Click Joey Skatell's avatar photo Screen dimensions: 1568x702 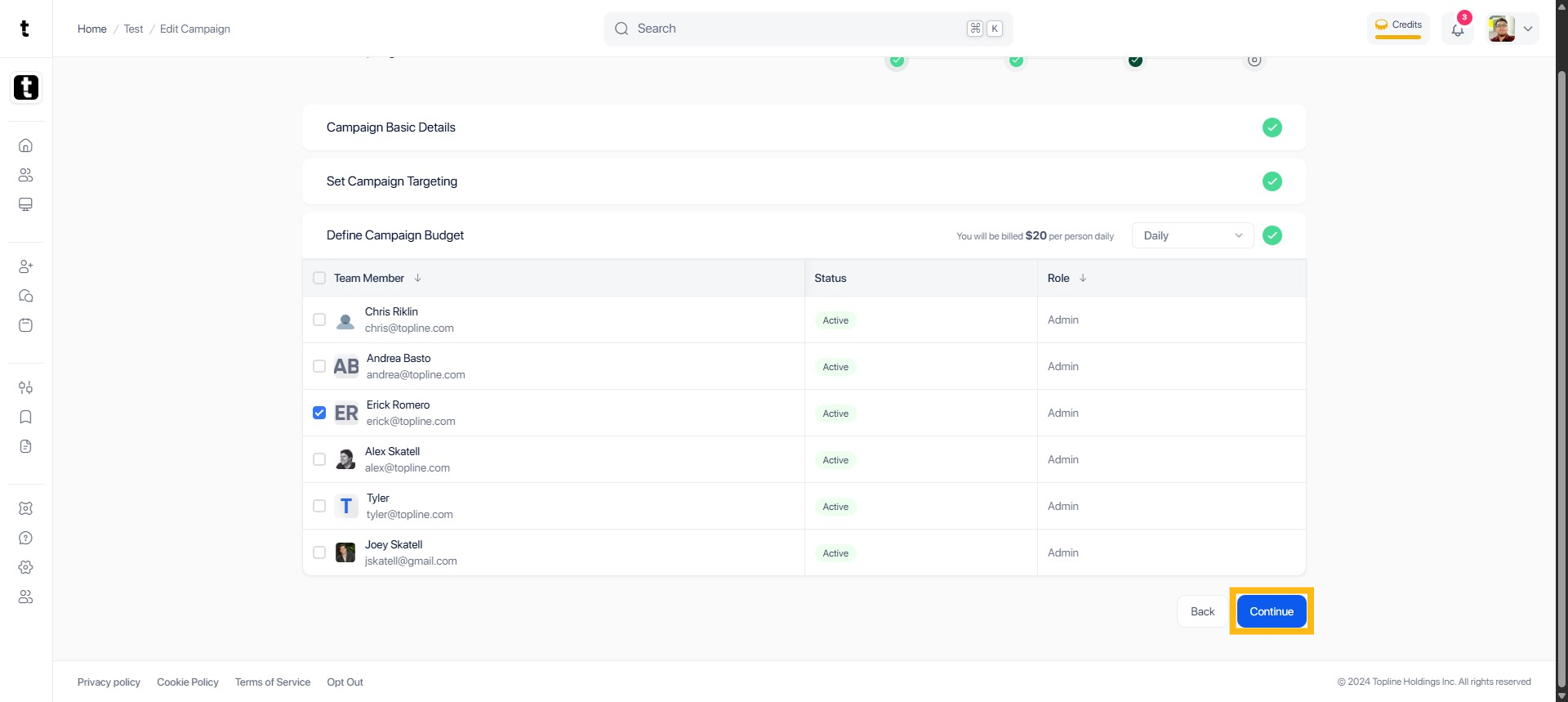(x=345, y=553)
